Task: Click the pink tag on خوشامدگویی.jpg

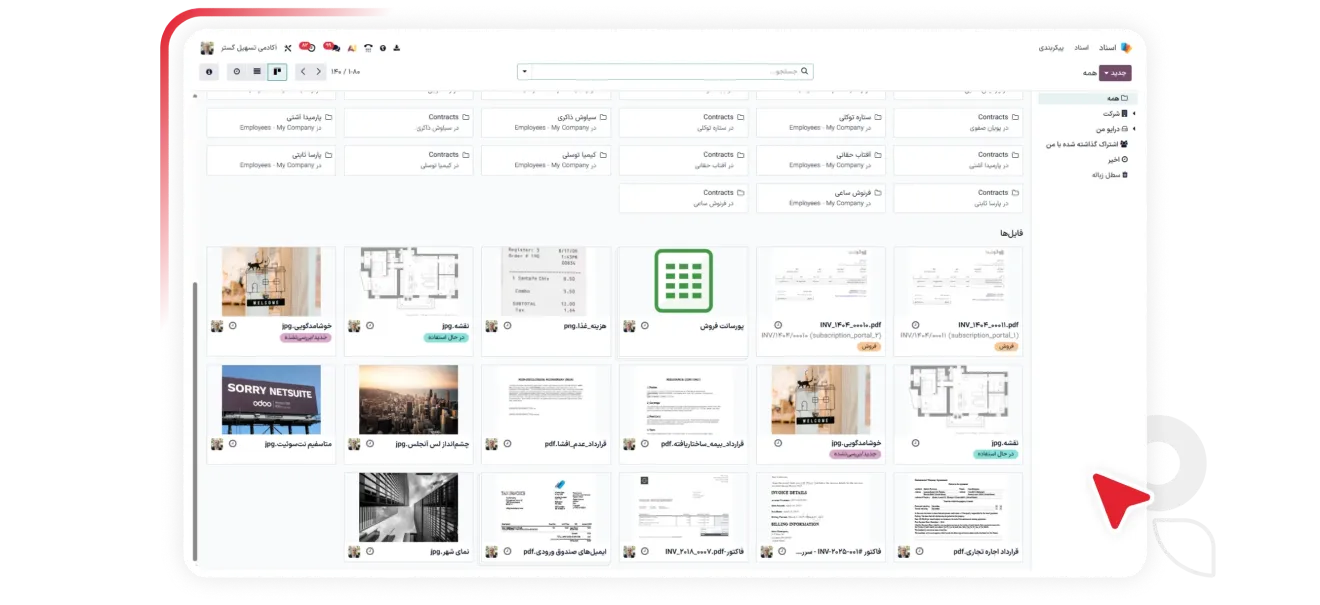Action: point(305,339)
